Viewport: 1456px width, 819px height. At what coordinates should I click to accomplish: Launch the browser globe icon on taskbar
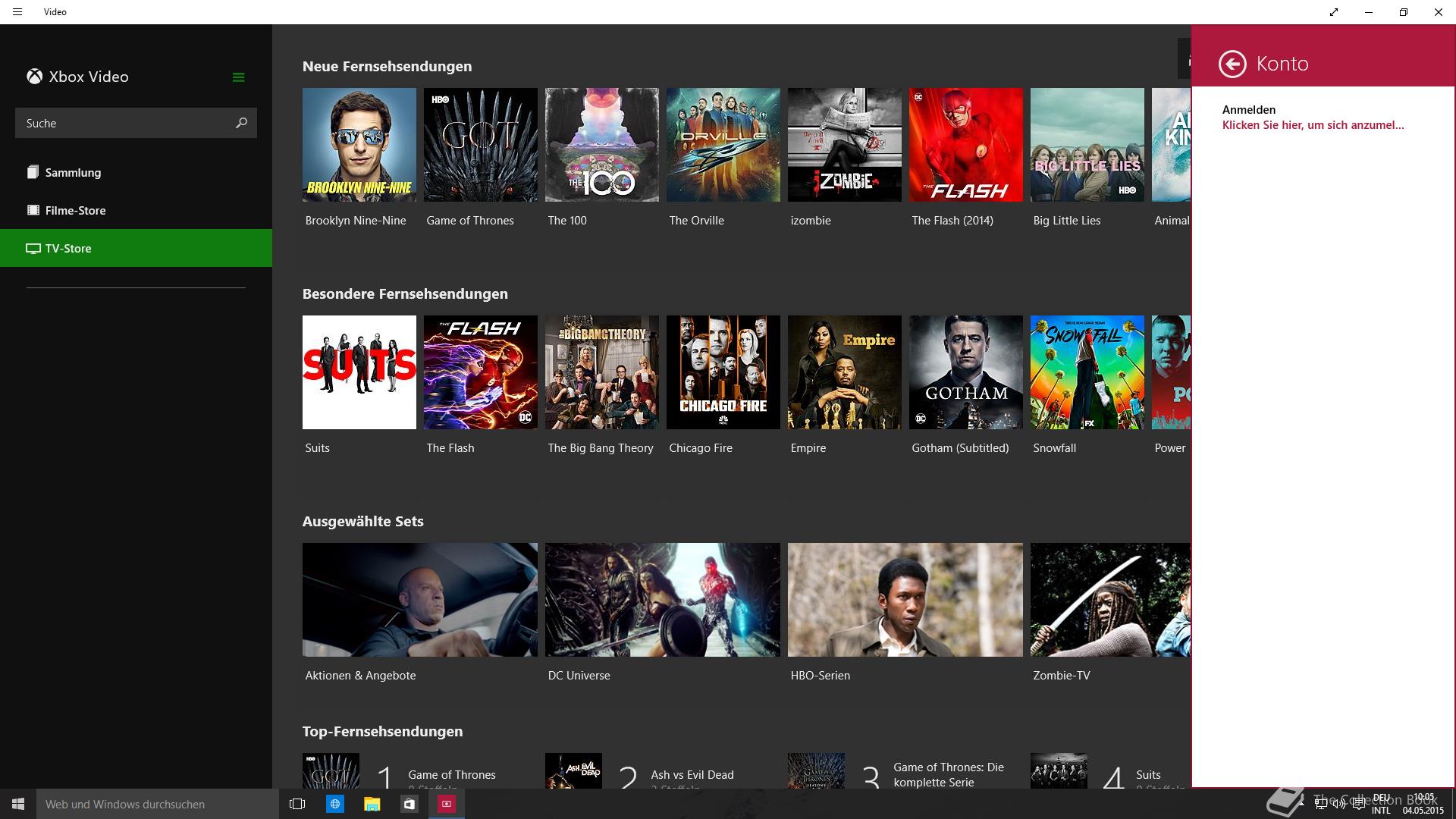tap(335, 804)
